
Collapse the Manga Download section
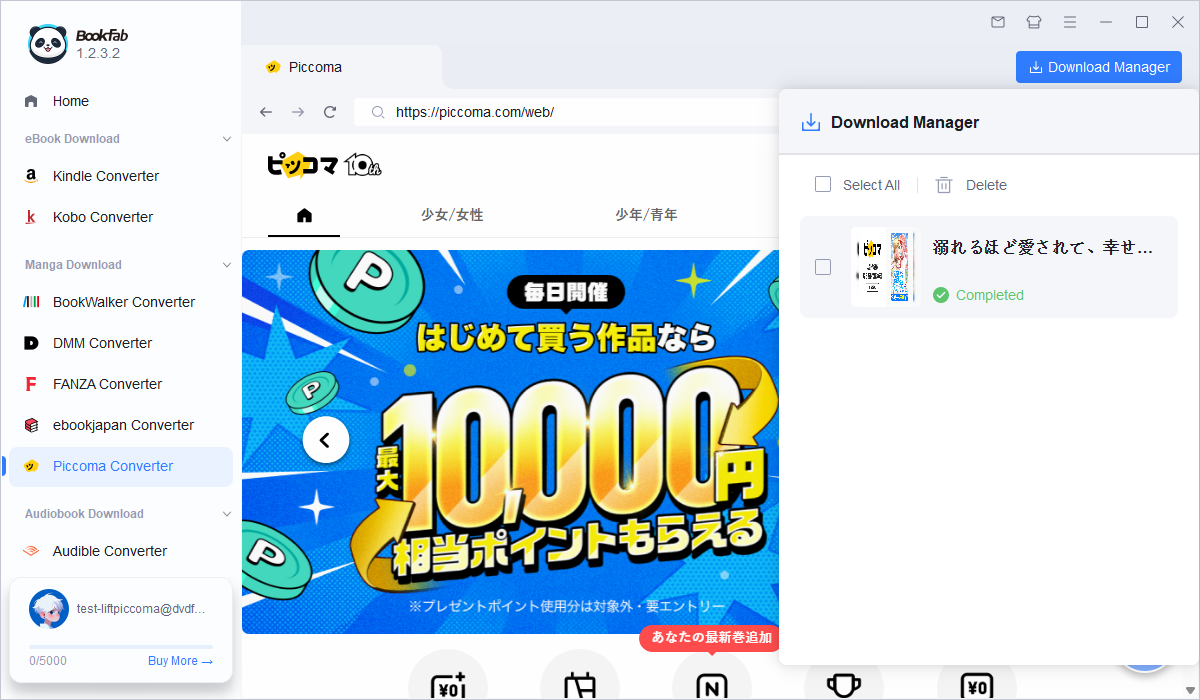[227, 265]
